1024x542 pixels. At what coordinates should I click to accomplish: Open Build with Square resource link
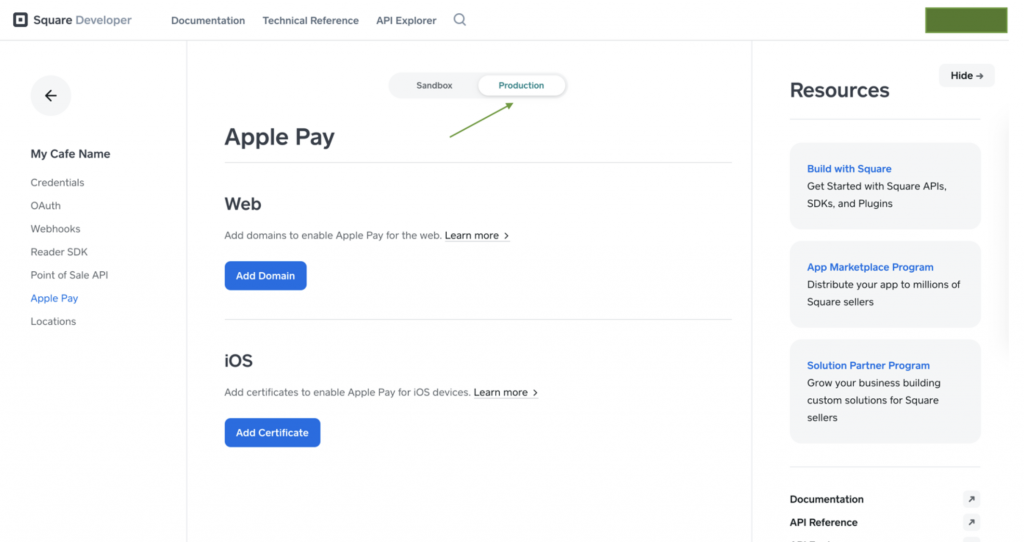pyautogui.click(x=849, y=168)
